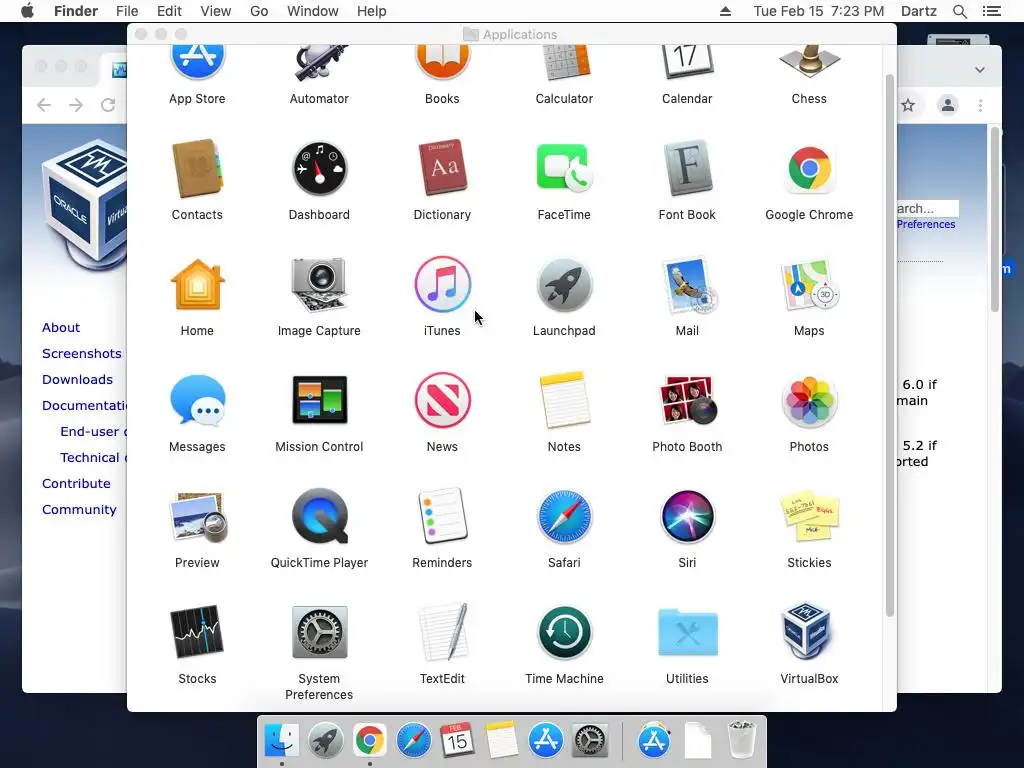Click the eject icon in menu bar
1024x768 pixels.
click(726, 11)
